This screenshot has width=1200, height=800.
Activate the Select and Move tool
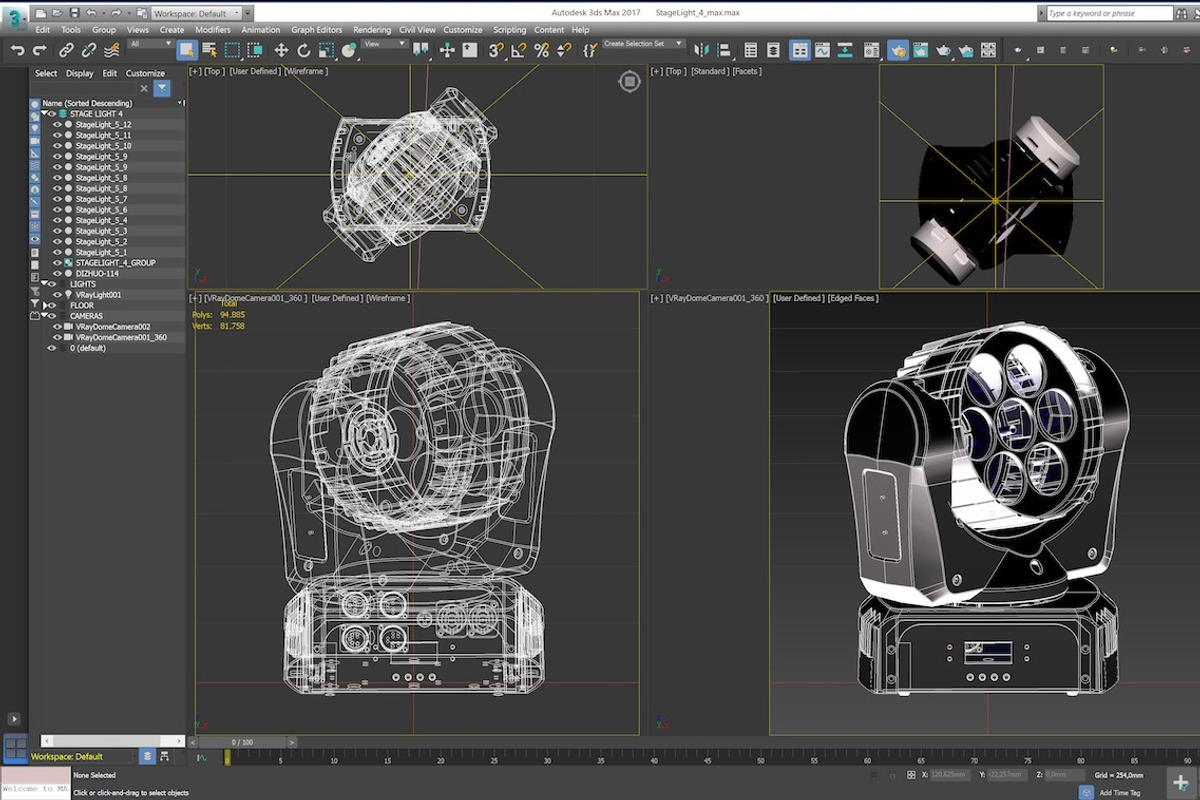pyautogui.click(x=281, y=50)
